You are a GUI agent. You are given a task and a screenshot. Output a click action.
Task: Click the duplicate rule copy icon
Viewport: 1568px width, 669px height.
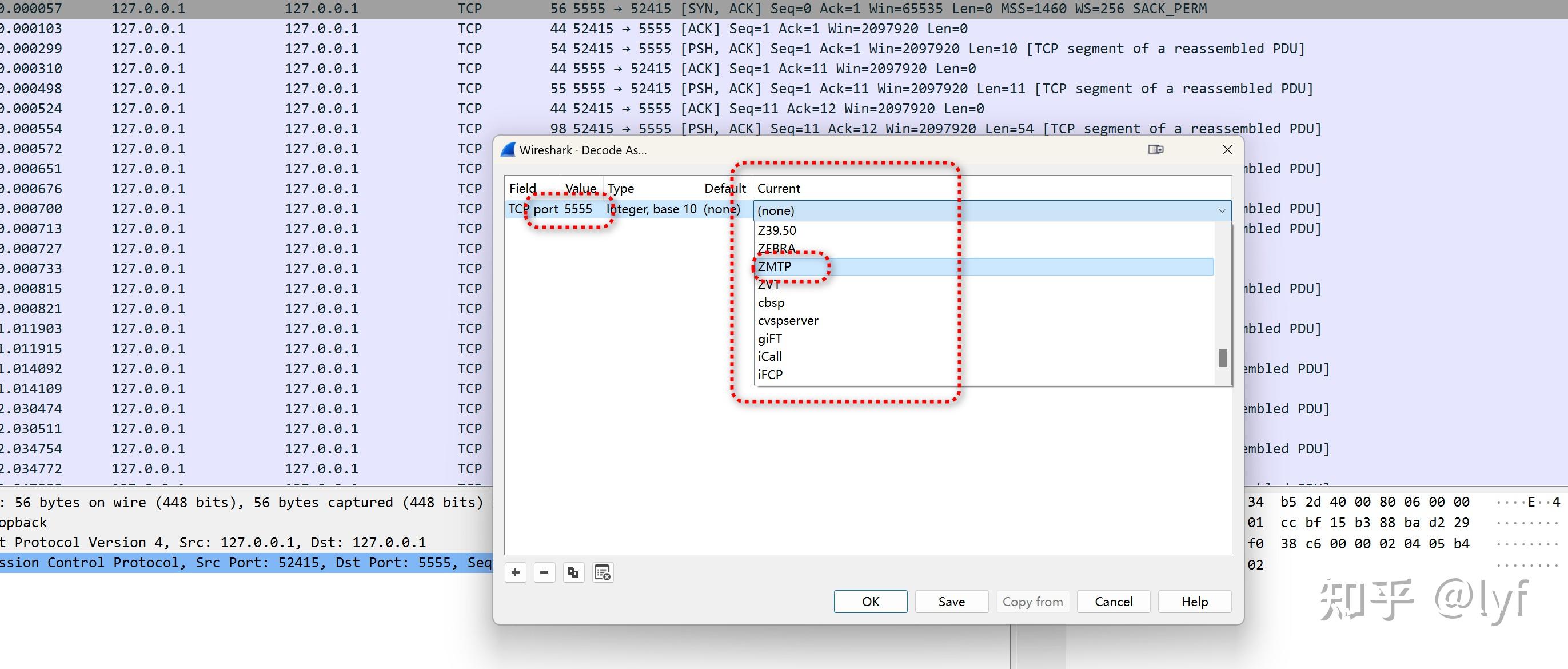[x=573, y=572]
